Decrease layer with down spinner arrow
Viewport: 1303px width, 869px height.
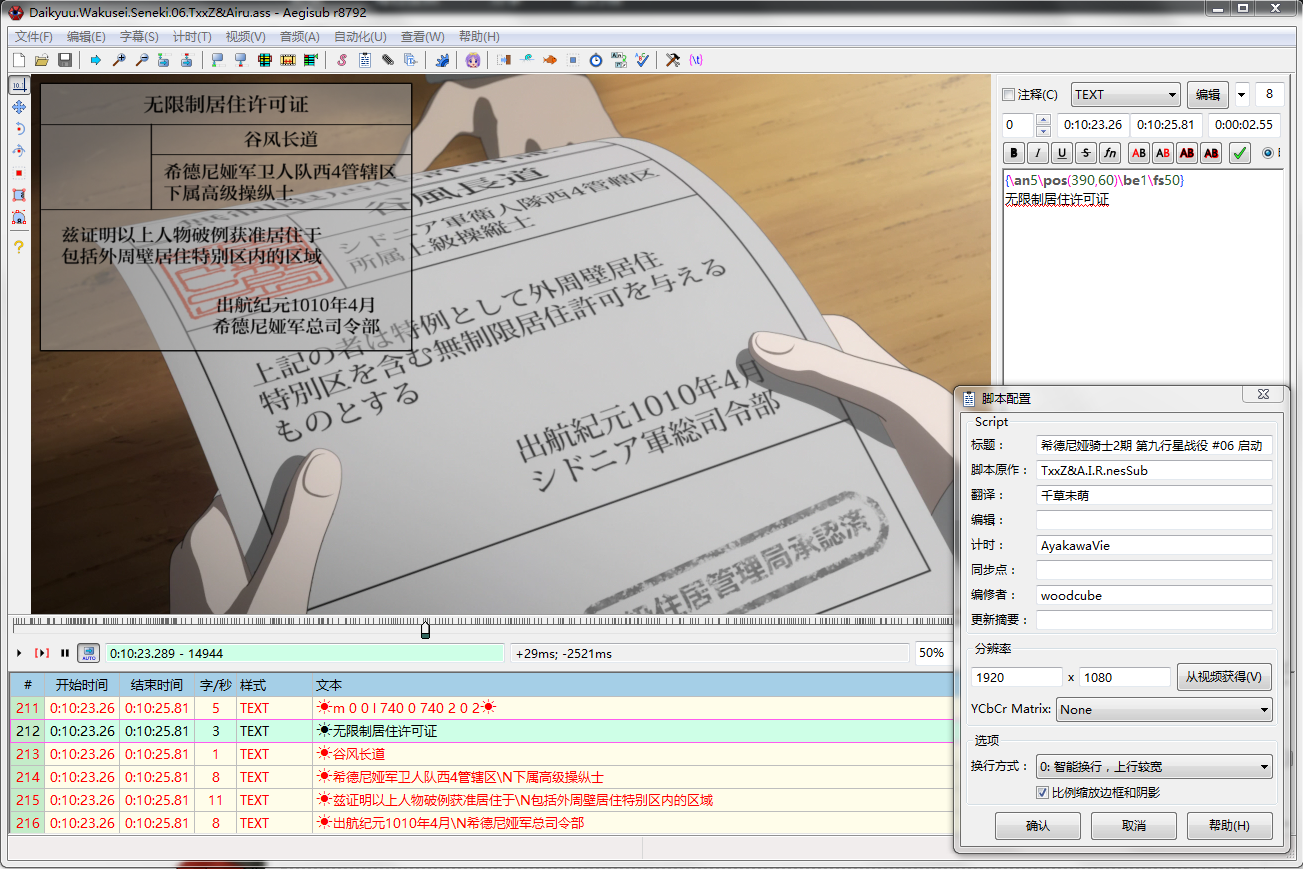click(x=1044, y=131)
